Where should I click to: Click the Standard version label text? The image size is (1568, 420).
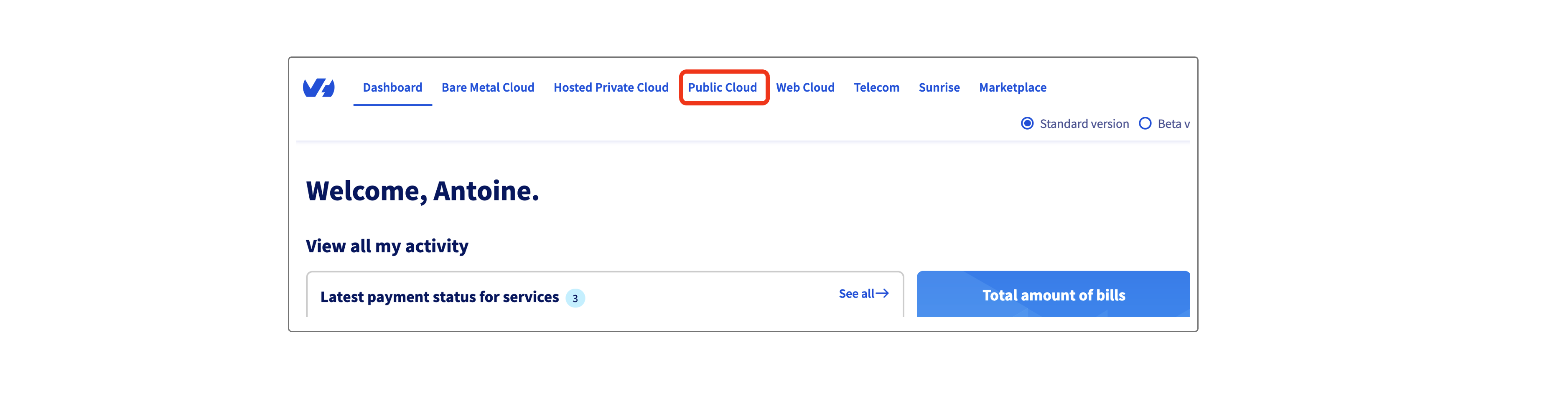(x=1084, y=124)
